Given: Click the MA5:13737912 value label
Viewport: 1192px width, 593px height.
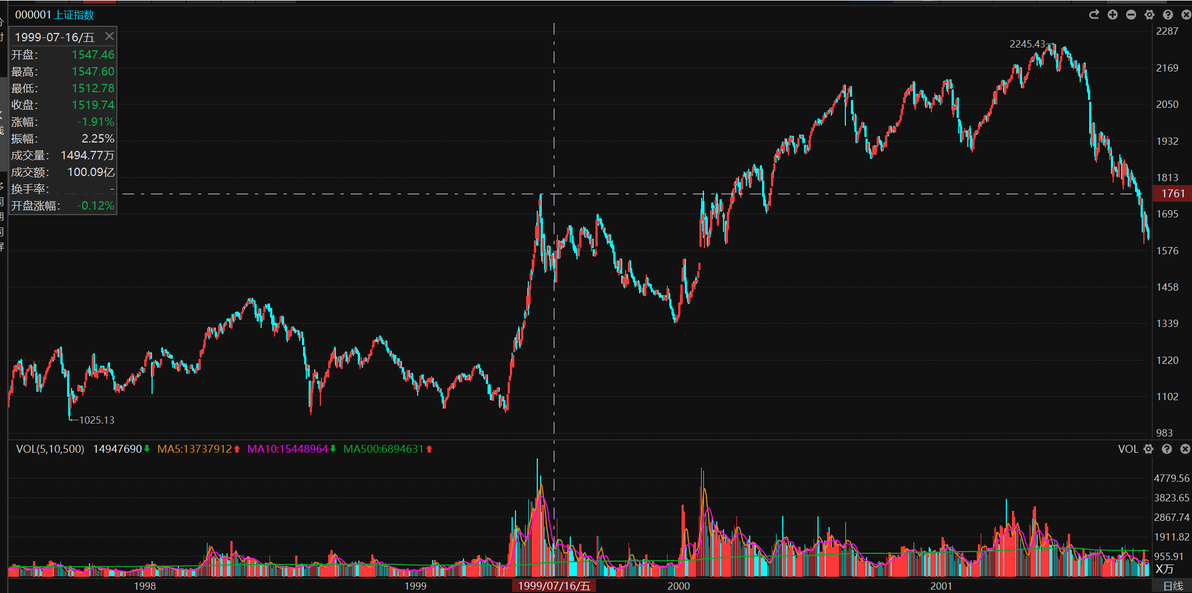Looking at the screenshot, I should tap(194, 449).
